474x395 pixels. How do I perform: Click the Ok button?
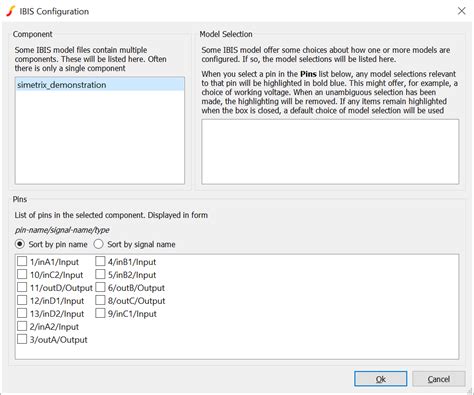(380, 379)
